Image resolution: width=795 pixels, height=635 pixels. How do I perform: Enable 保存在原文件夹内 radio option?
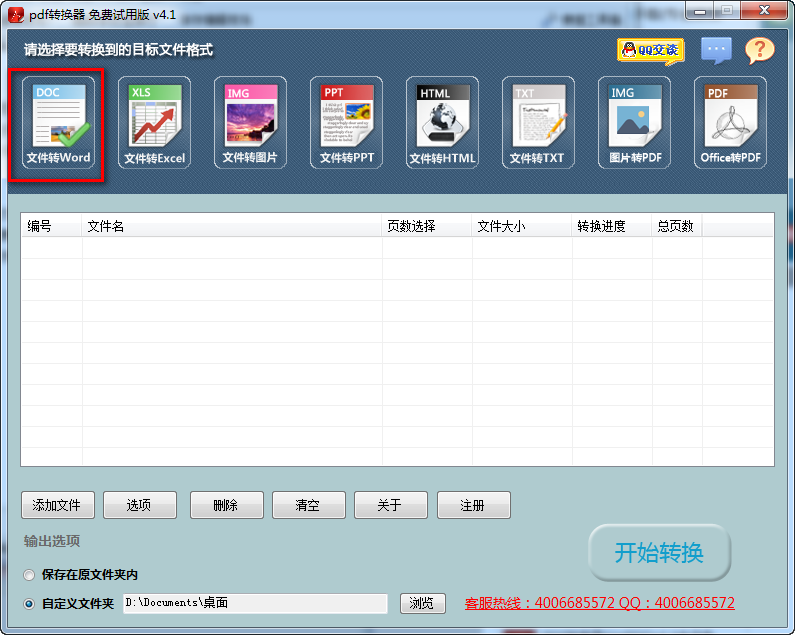point(29,575)
